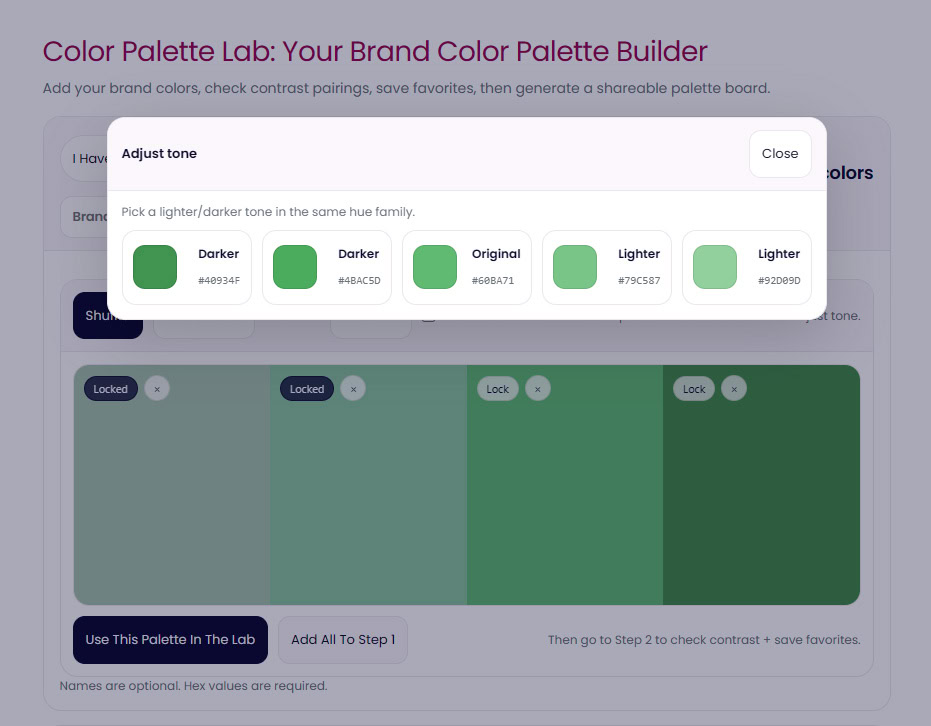Remove the lightest gray-green palette color with ×
This screenshot has height=726, width=931.
pyautogui.click(x=157, y=389)
